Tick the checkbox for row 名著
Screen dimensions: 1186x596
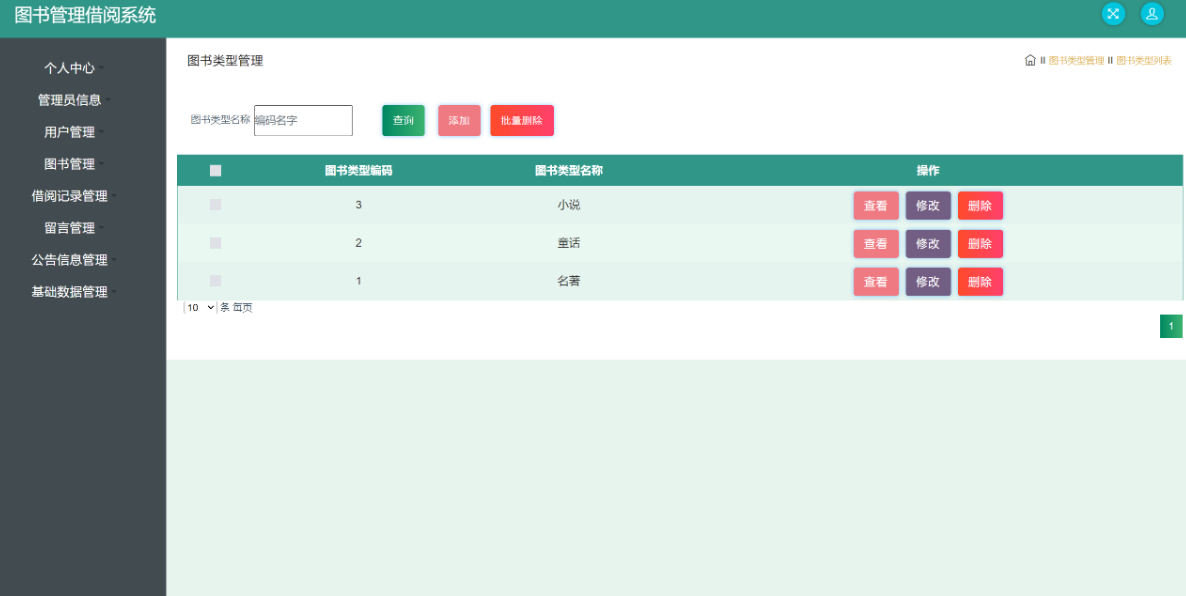click(215, 281)
